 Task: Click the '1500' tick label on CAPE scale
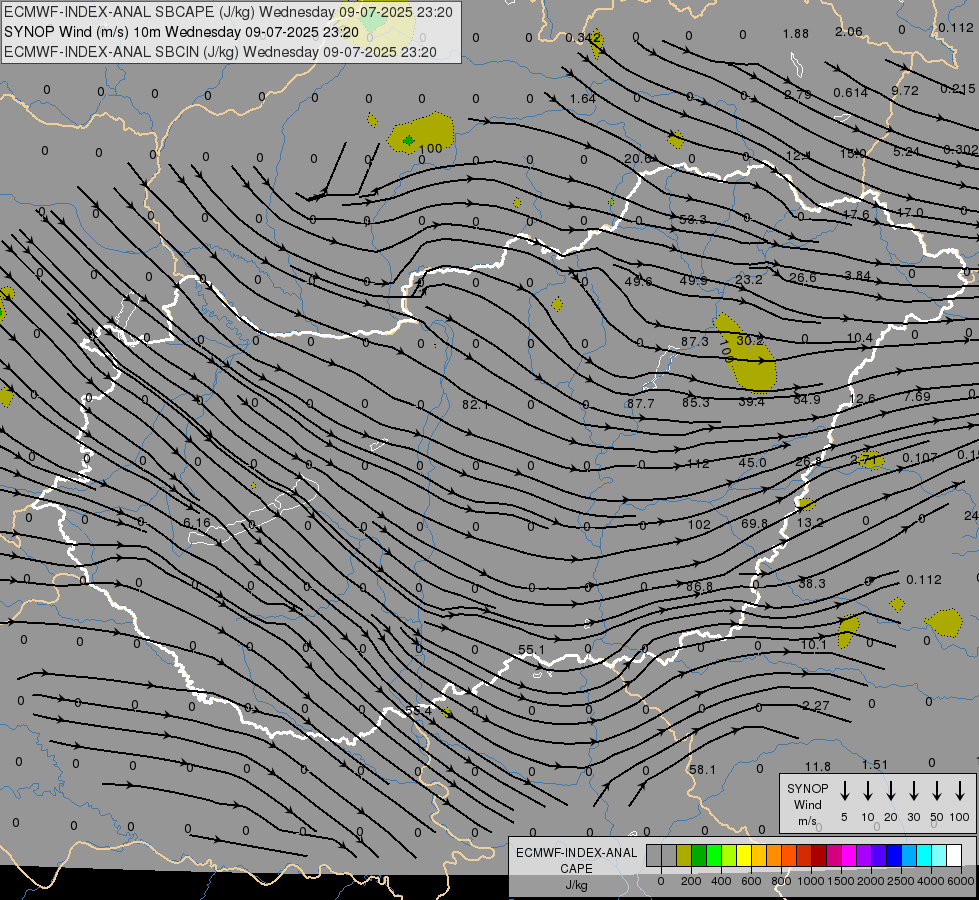point(841,881)
